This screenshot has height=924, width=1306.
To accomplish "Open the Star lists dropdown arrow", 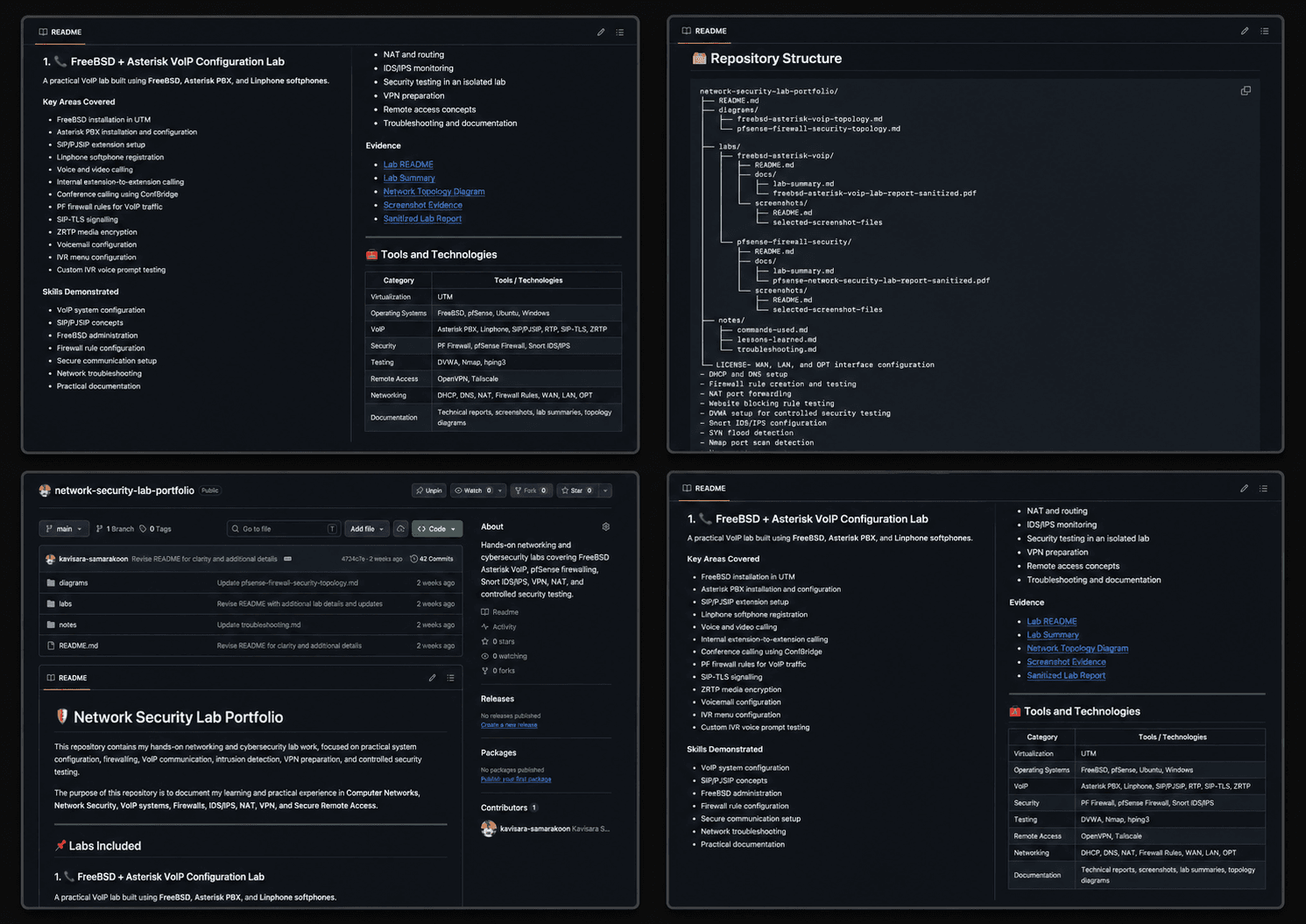I will (605, 490).
